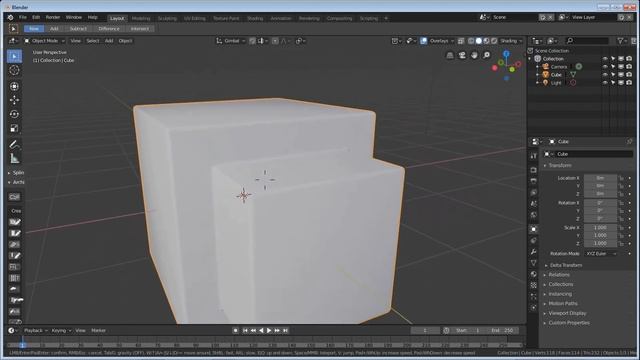Click the Intersect mode button

(x=140, y=29)
